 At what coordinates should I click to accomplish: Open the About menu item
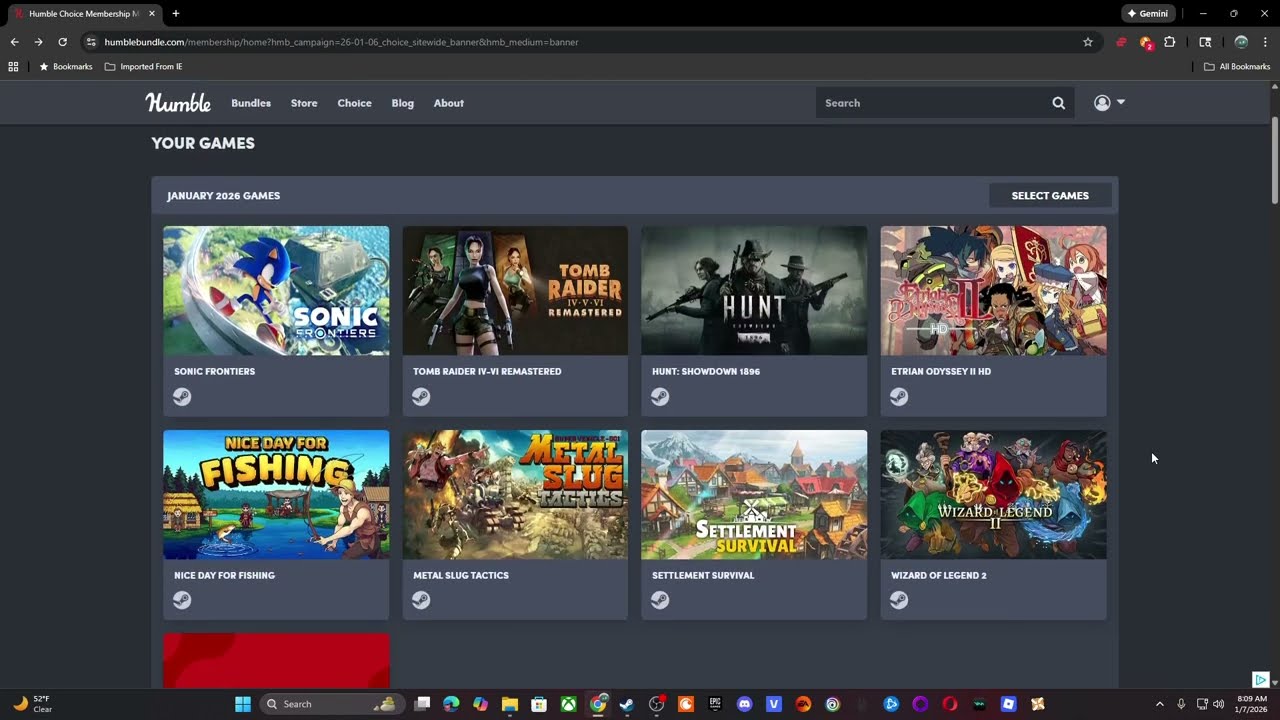pos(449,103)
